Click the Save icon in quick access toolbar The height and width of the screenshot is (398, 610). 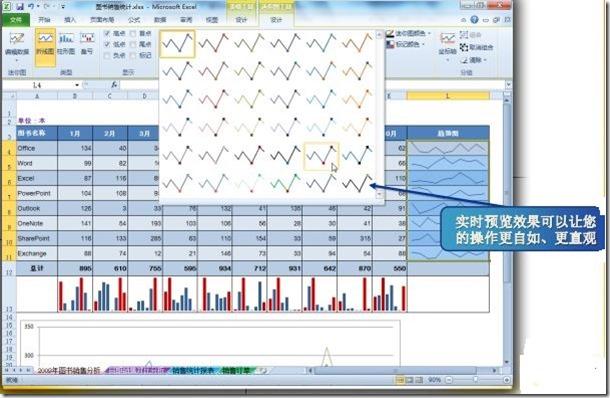pos(19,6)
